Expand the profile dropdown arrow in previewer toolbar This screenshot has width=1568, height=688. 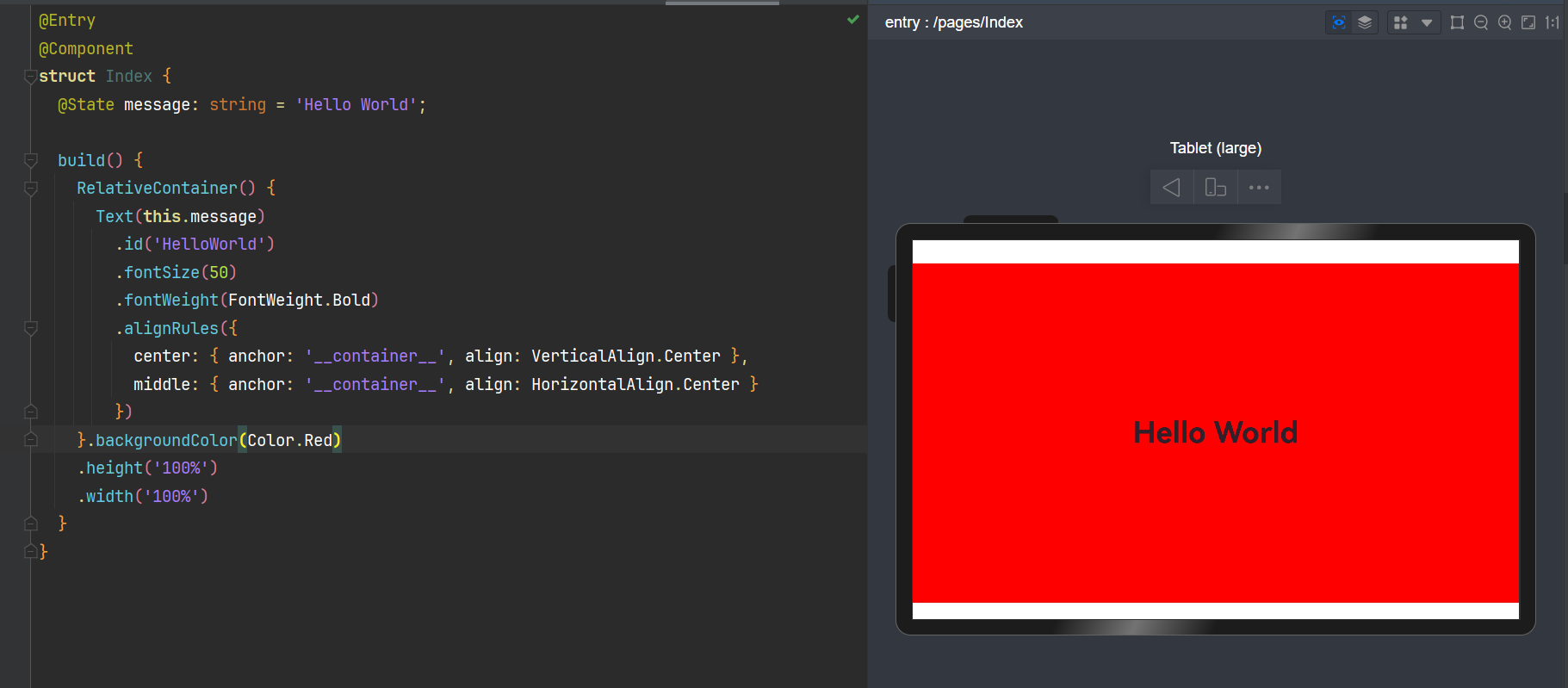[1427, 23]
